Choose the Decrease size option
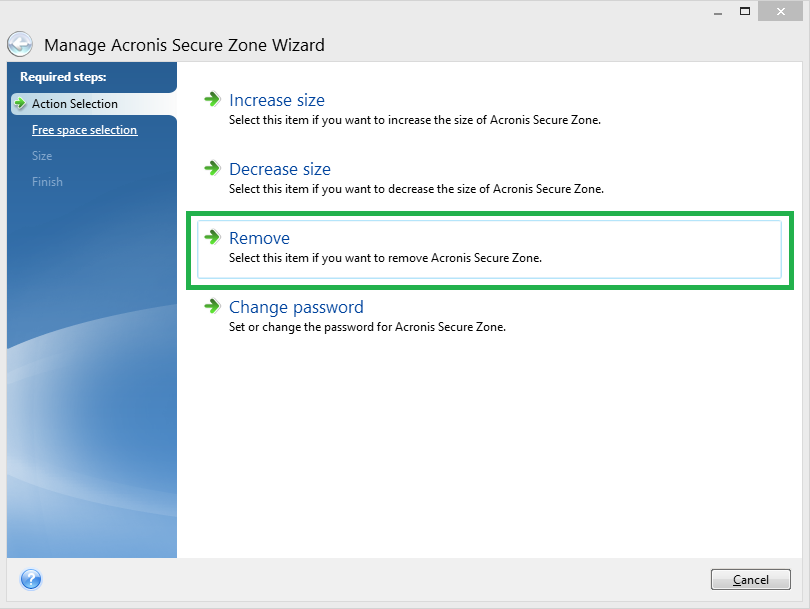This screenshot has width=810, height=609. pyautogui.click(x=280, y=169)
